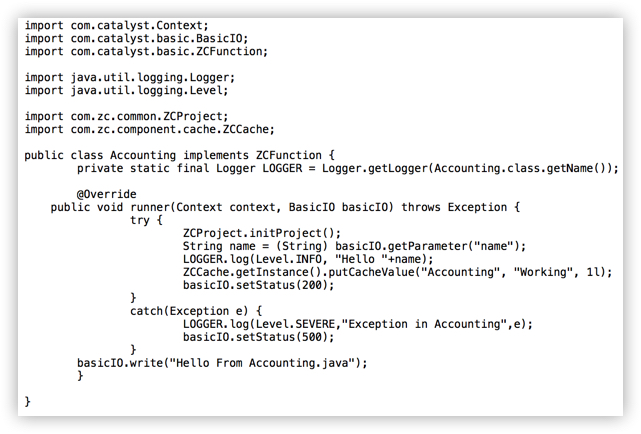Click the Level.INFO log statement
Image resolution: width=641 pixels, height=434 pixels.
point(308,260)
